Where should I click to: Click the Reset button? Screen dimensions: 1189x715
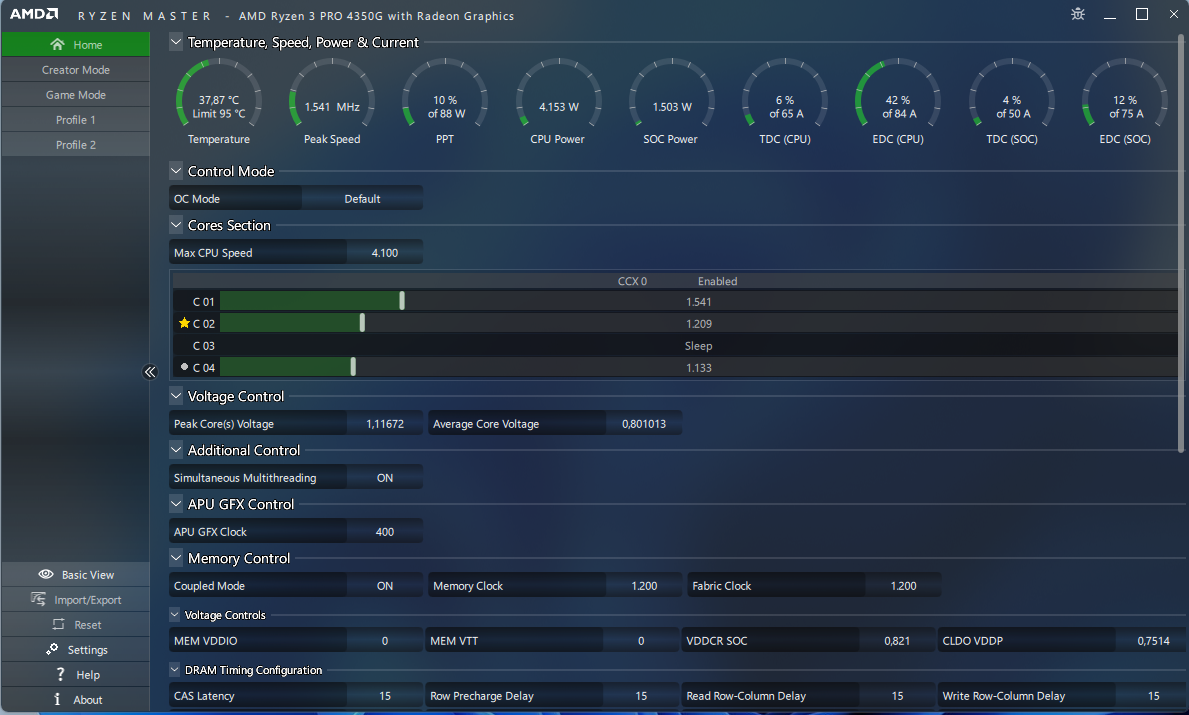tap(76, 625)
